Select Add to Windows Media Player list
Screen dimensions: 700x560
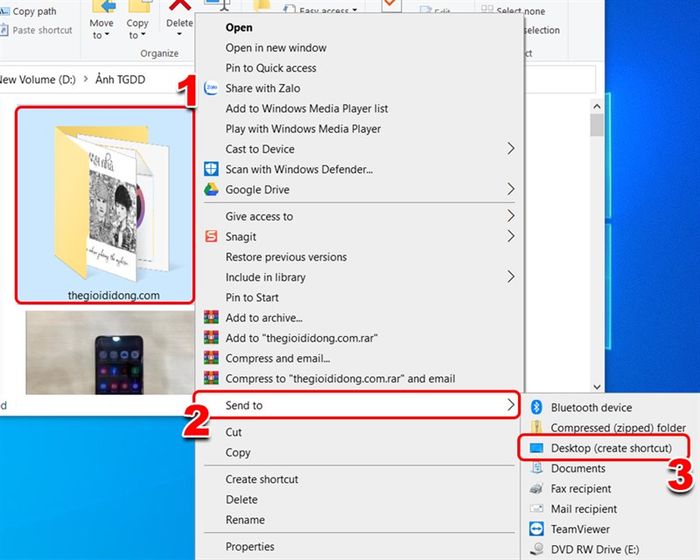pyautogui.click(x=360, y=109)
